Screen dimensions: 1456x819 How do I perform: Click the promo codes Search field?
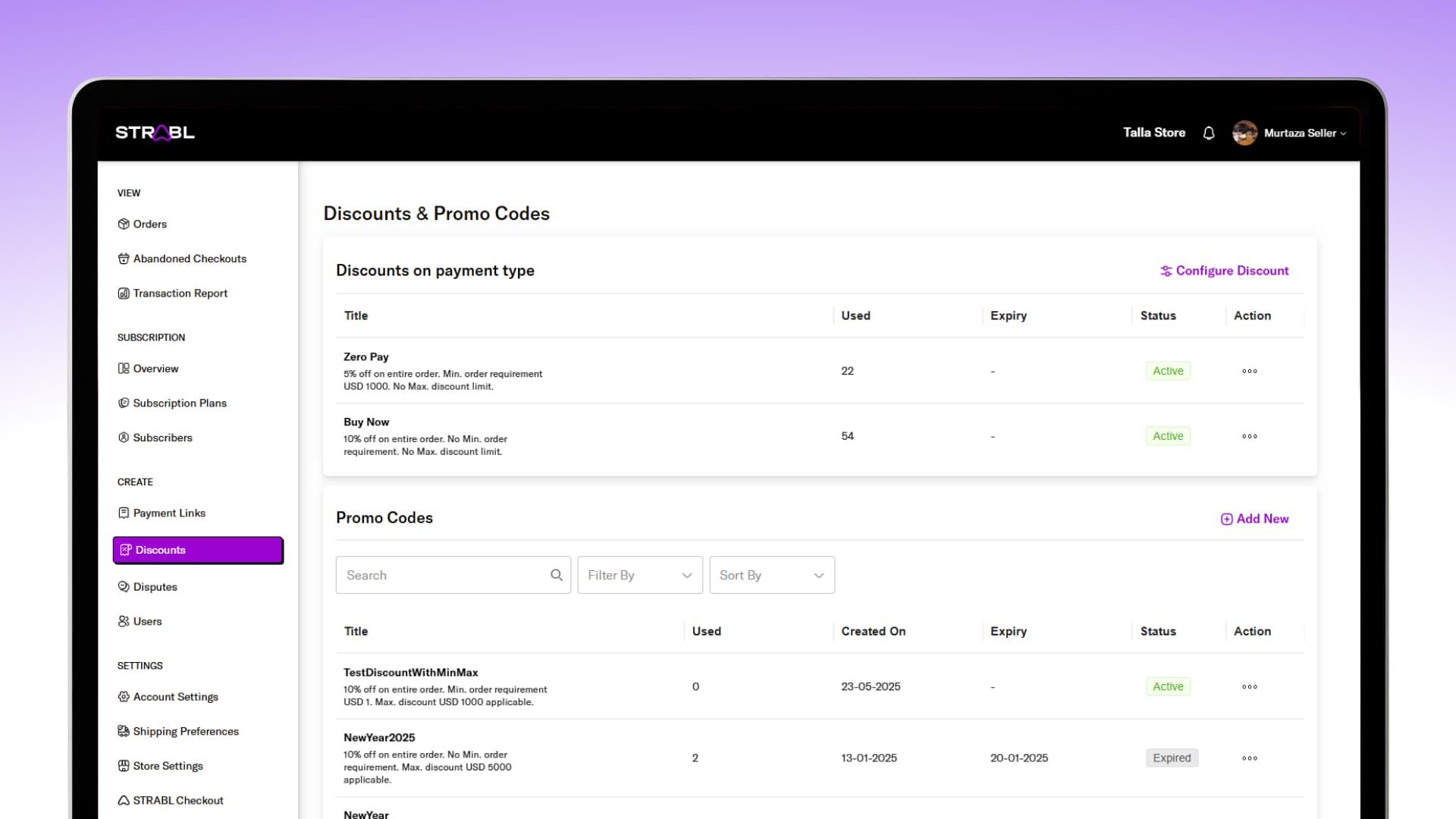pos(444,575)
